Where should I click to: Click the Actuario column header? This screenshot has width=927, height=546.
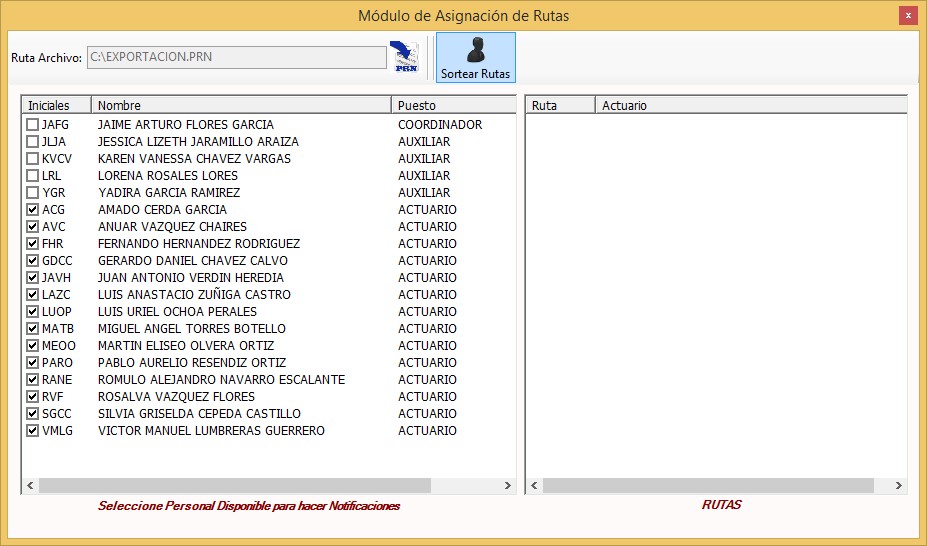point(751,105)
